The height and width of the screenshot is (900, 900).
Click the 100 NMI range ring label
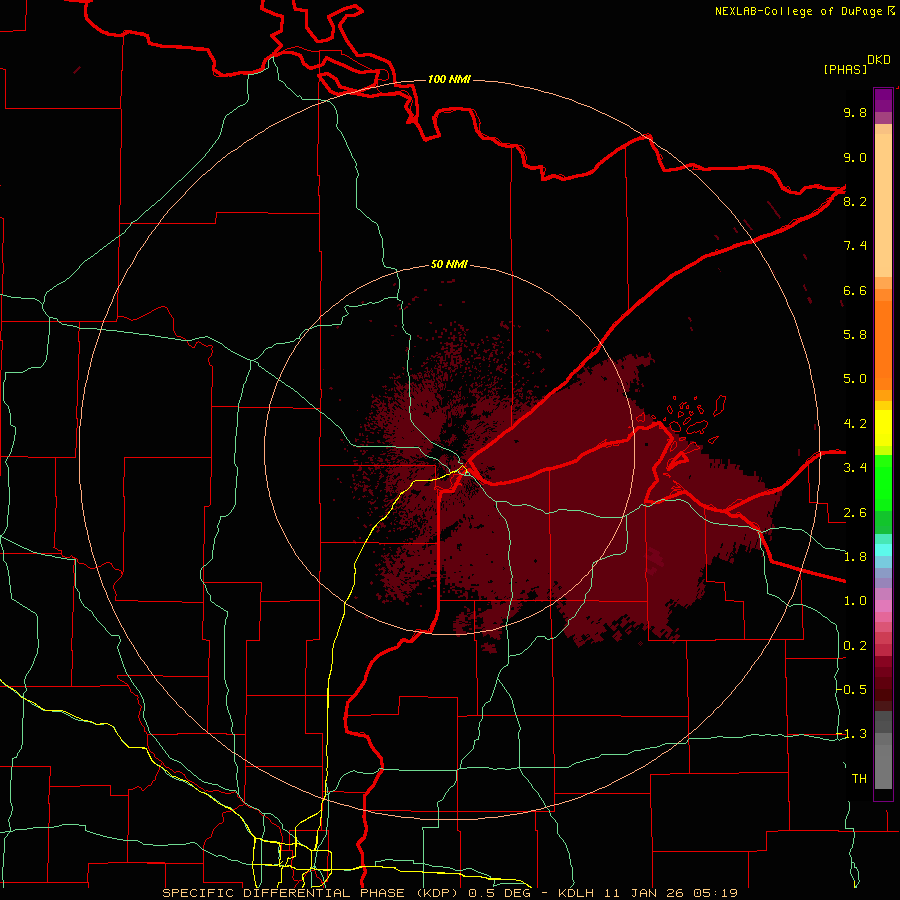[x=449, y=79]
